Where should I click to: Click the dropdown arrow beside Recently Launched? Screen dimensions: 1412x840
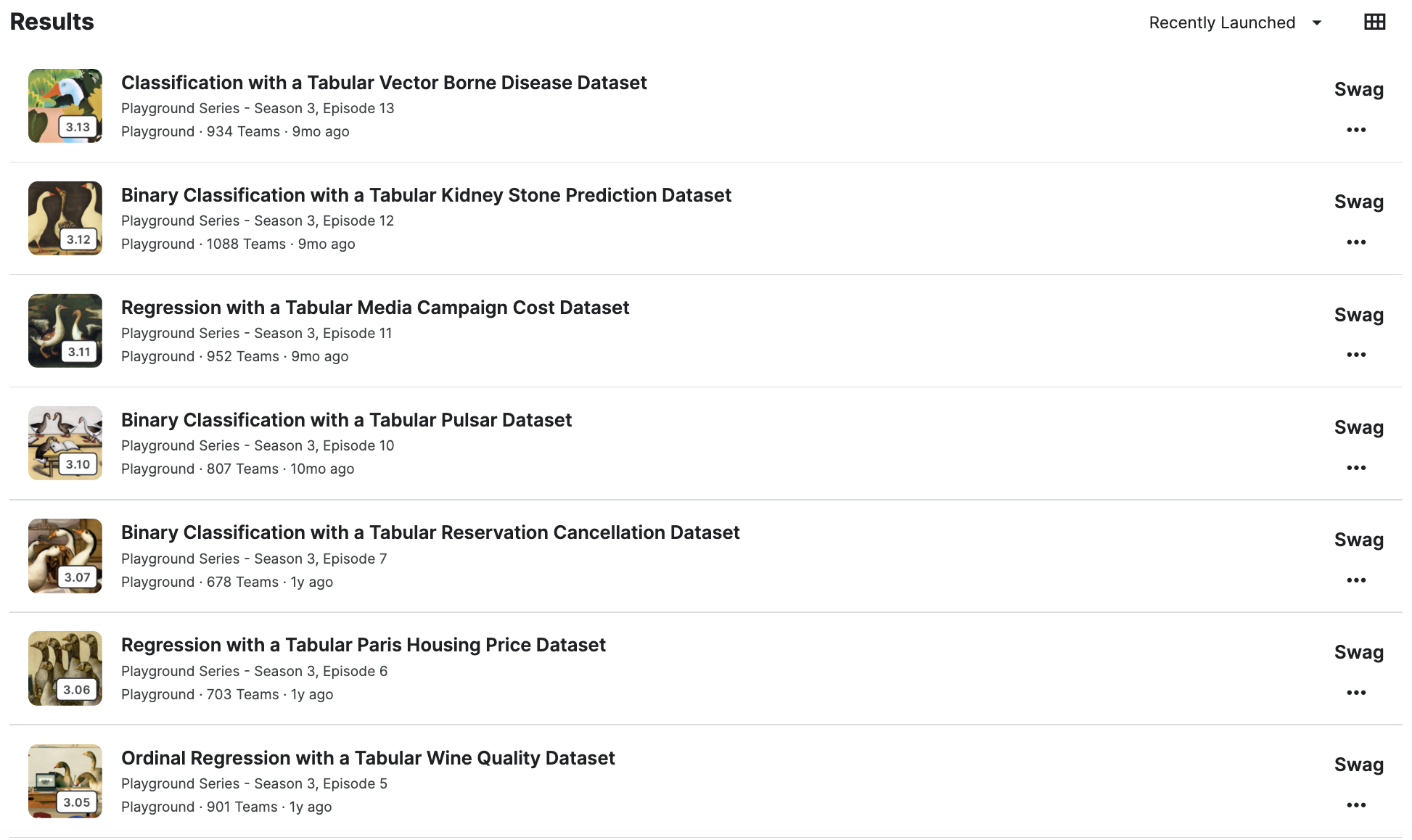[x=1317, y=23]
